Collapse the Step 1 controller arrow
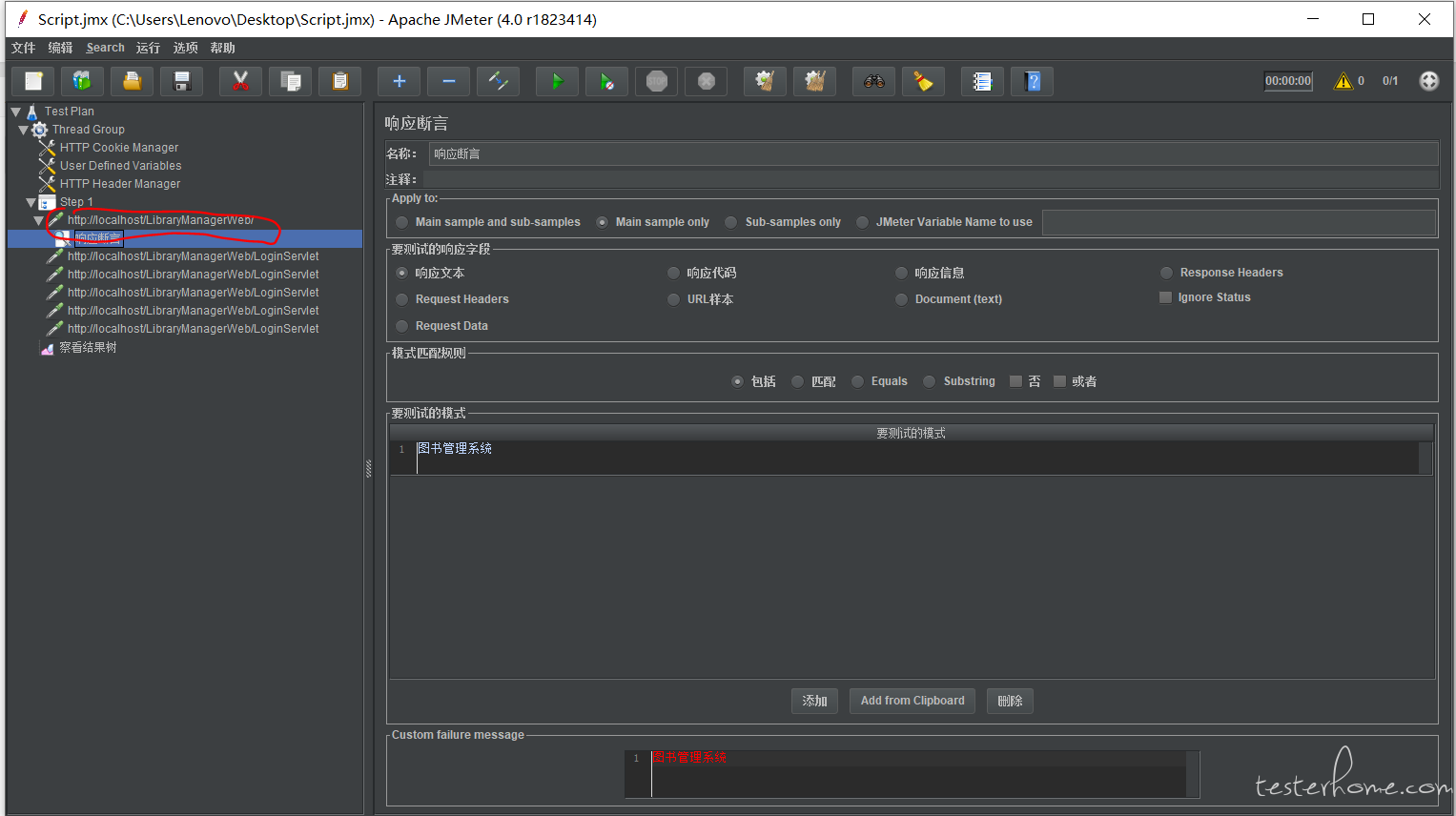The width and height of the screenshot is (1456, 816). click(x=31, y=202)
